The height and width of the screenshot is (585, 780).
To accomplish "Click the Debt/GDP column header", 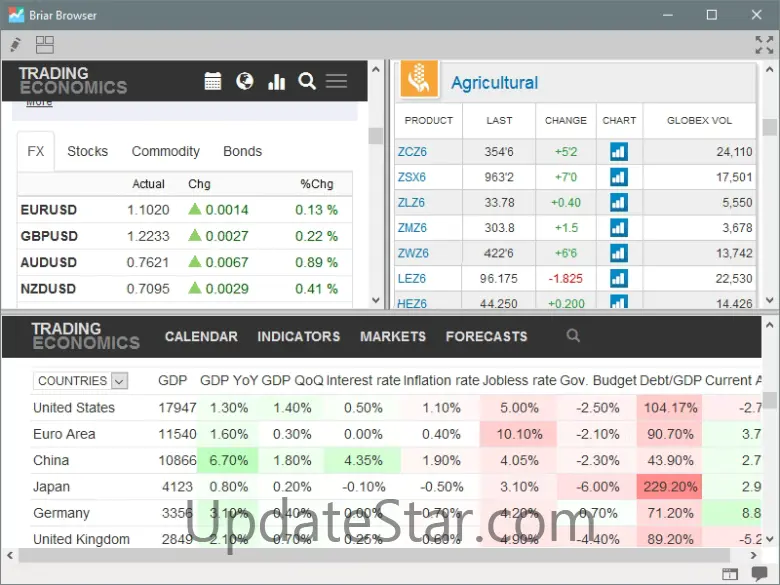I will 671,381.
